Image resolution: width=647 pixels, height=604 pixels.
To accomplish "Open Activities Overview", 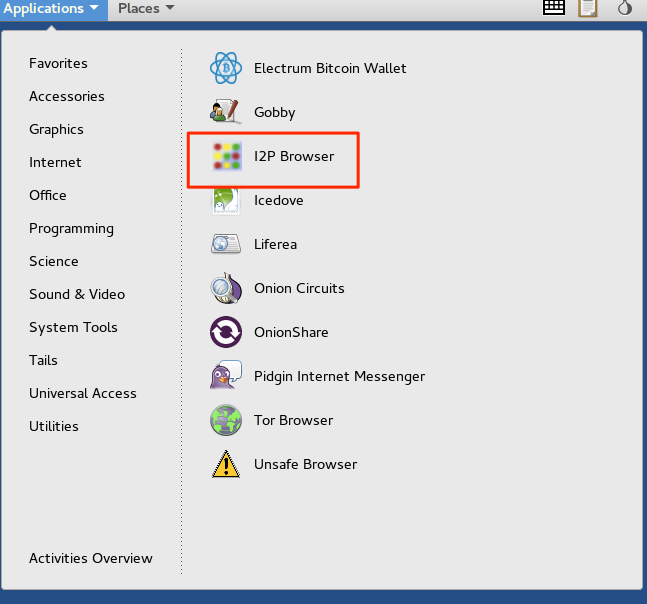I will pyautogui.click(x=91, y=559).
